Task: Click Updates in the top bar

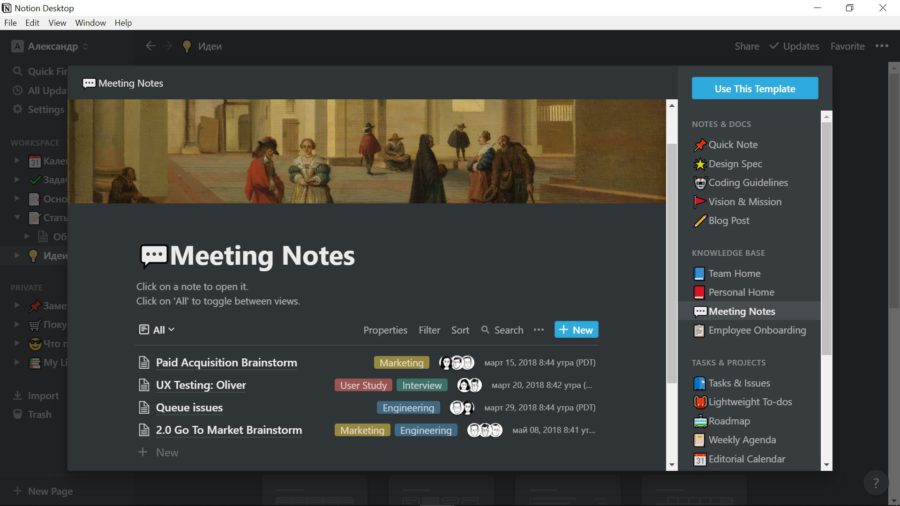Action: (794, 46)
